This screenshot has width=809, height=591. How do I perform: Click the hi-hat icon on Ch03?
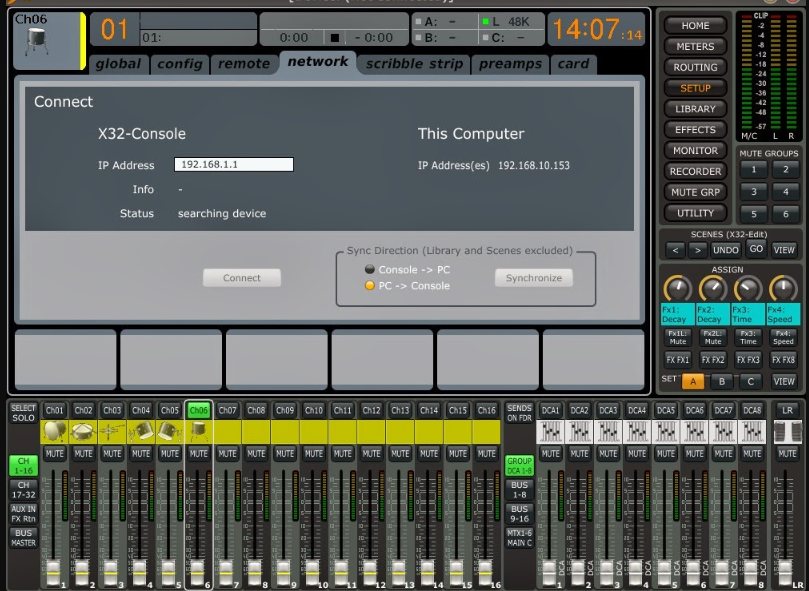(x=112, y=431)
